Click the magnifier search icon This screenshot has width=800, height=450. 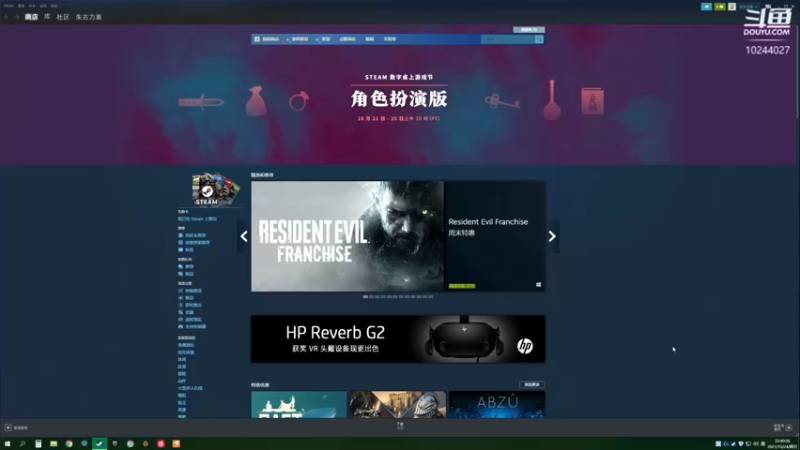pyautogui.click(x=539, y=39)
